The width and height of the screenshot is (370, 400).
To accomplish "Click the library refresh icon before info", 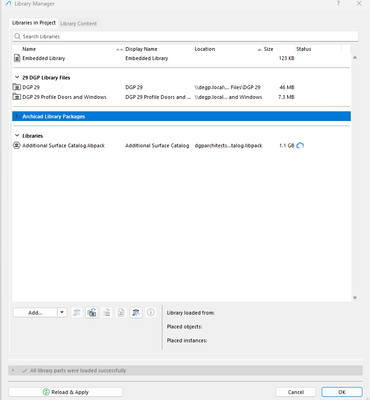I will coord(136,312).
